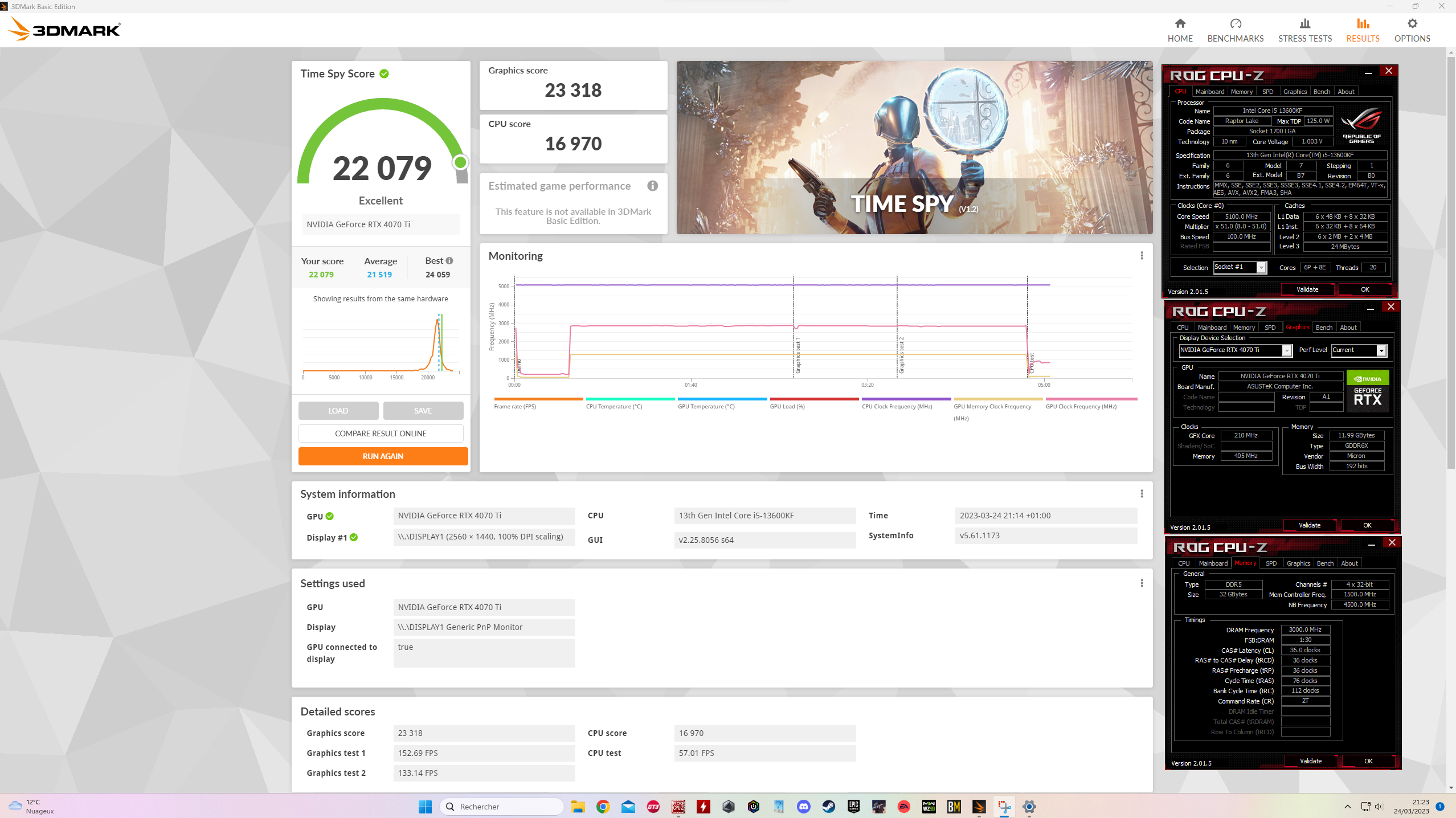
Task: Open the RESULTS section
Action: click(1363, 30)
